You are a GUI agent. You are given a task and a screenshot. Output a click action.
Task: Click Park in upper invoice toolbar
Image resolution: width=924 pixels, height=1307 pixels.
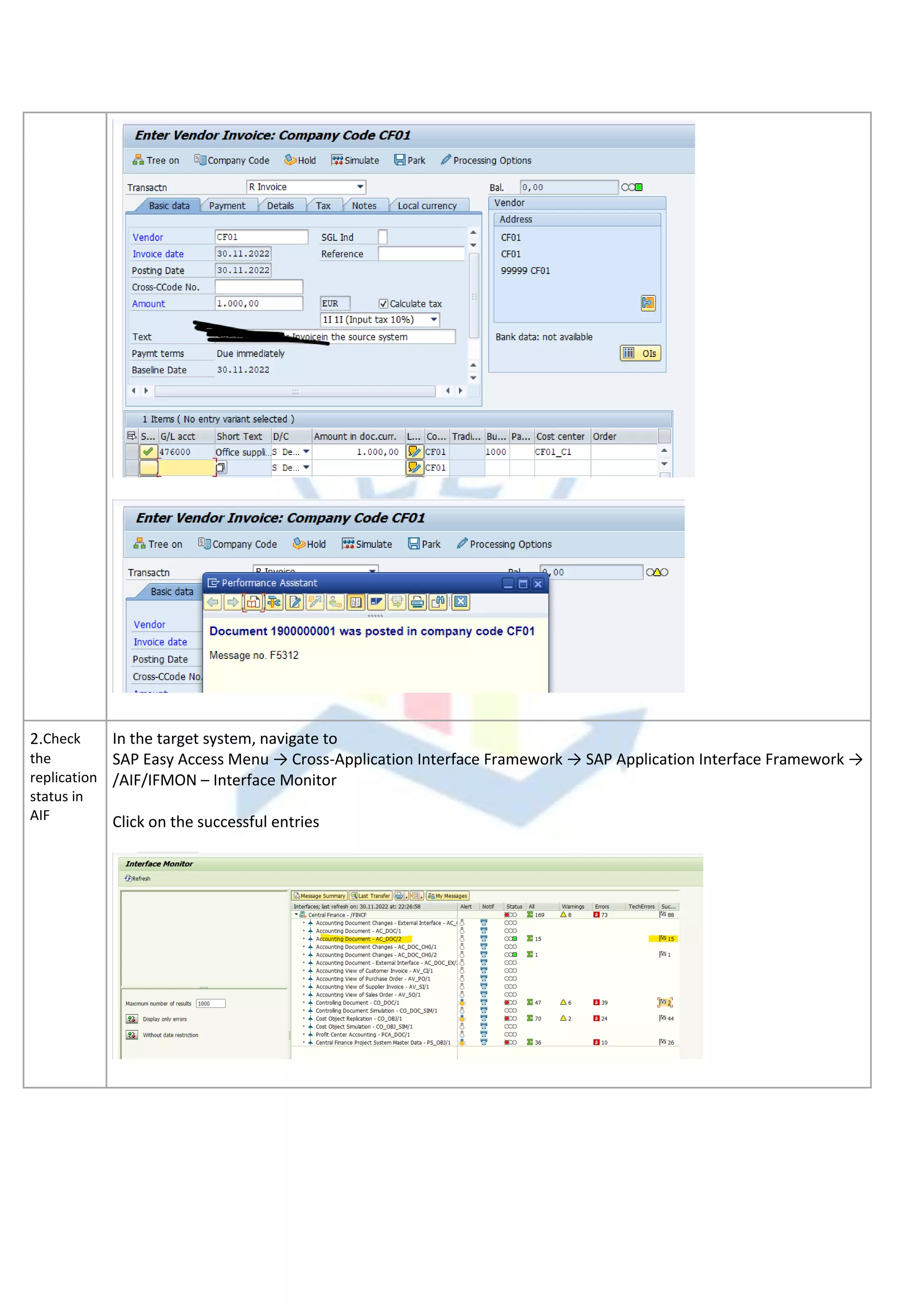410,160
